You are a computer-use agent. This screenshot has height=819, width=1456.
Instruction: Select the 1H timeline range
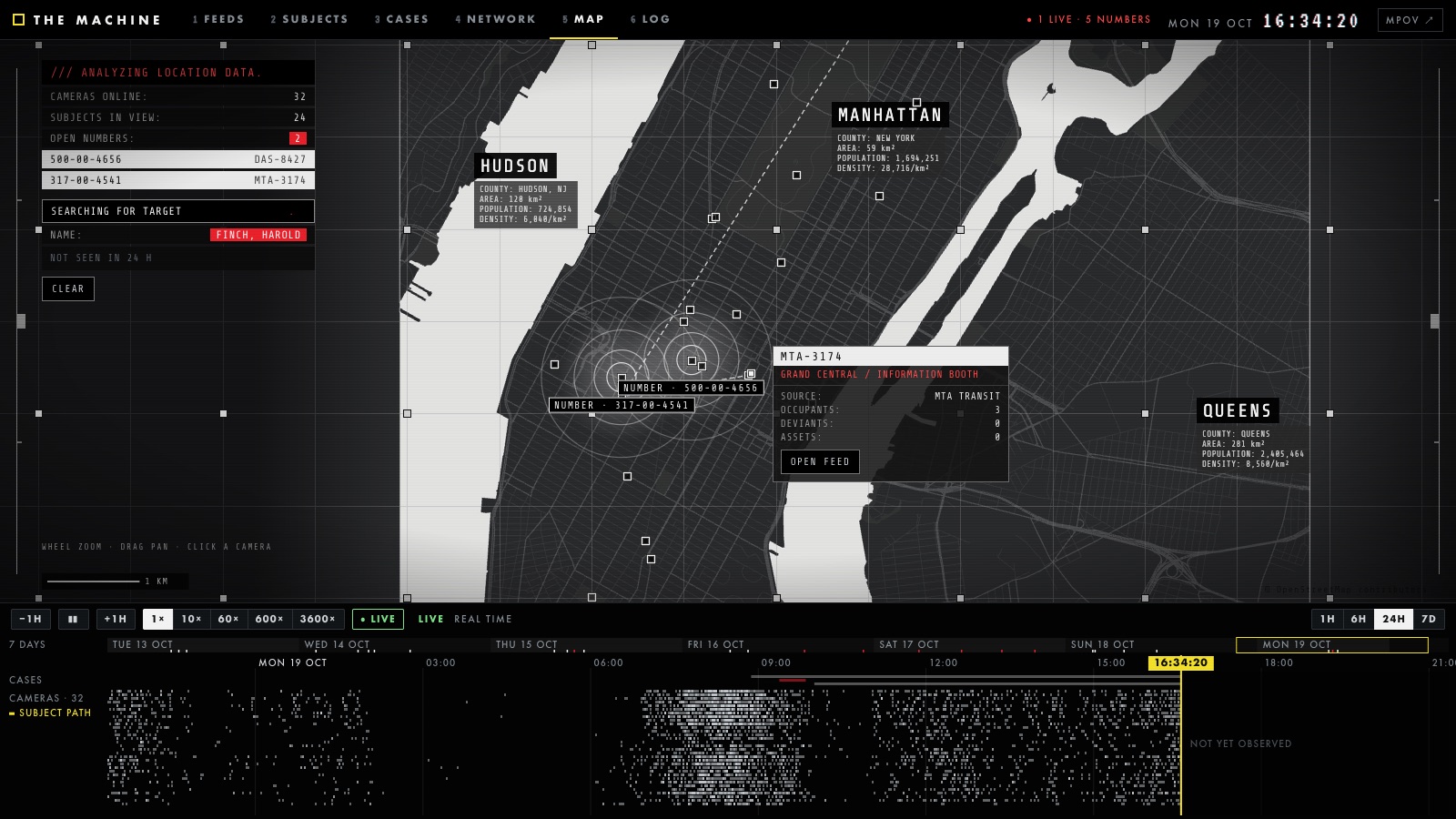click(1328, 619)
